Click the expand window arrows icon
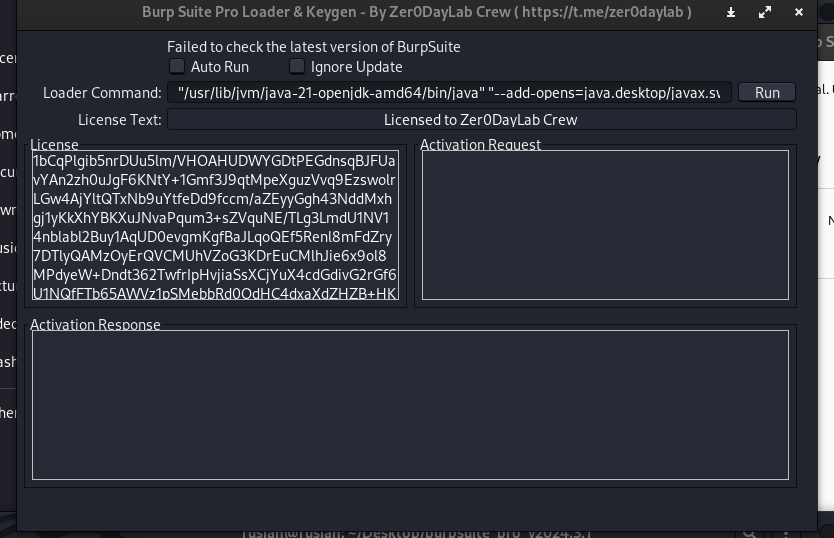The image size is (834, 538). tap(765, 12)
